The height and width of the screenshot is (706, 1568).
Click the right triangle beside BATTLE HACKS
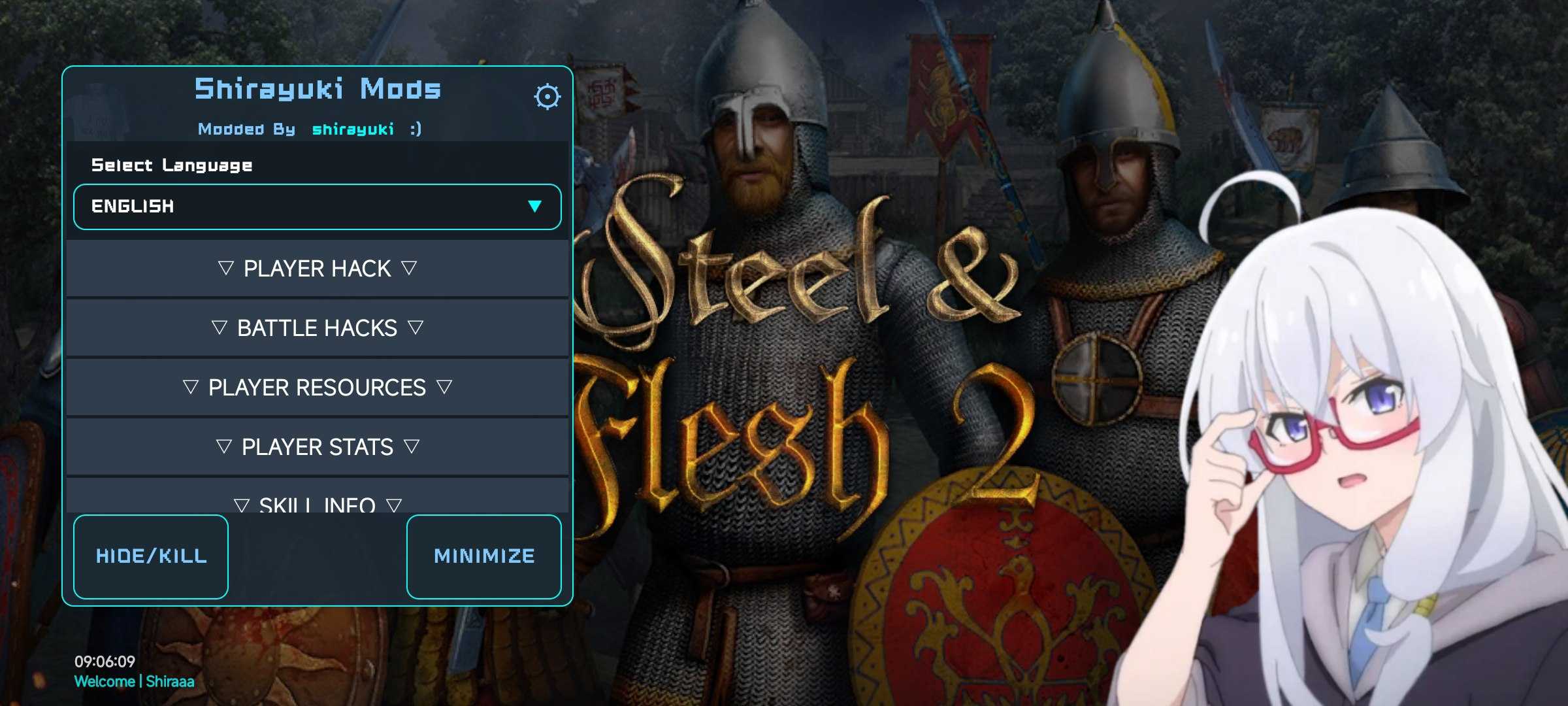pyautogui.click(x=416, y=328)
